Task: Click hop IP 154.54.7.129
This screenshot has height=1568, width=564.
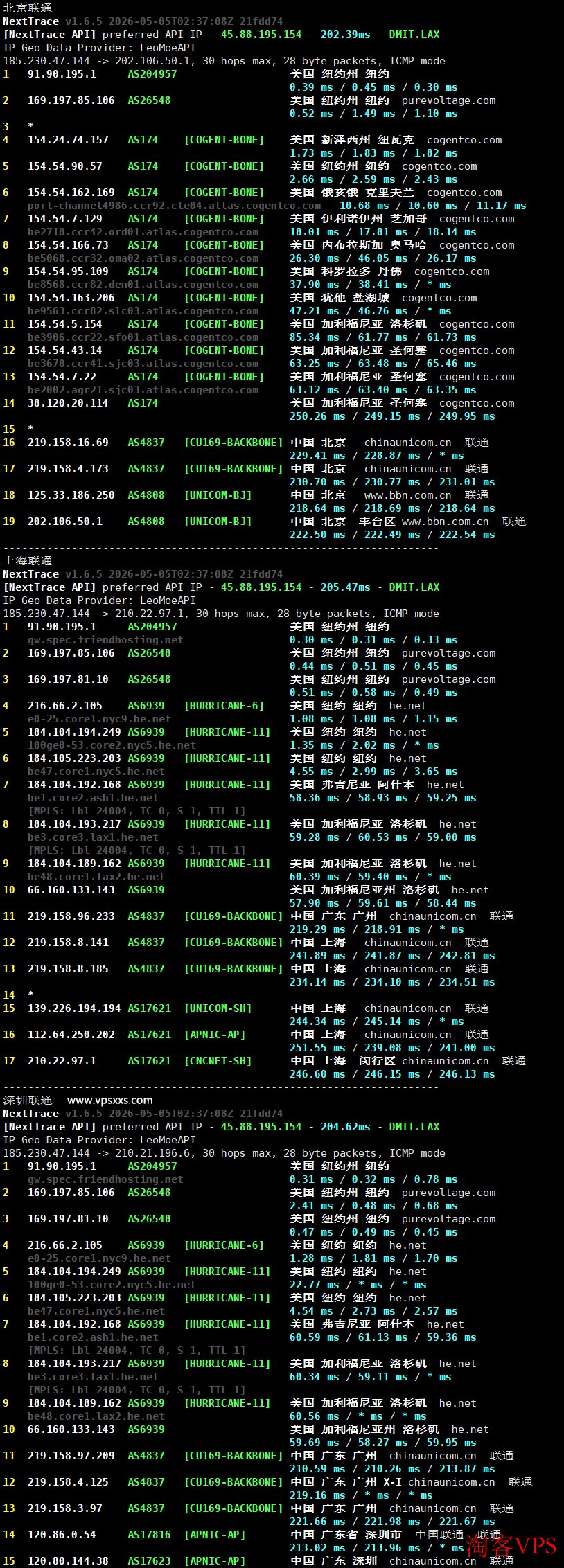Action: tap(64, 219)
